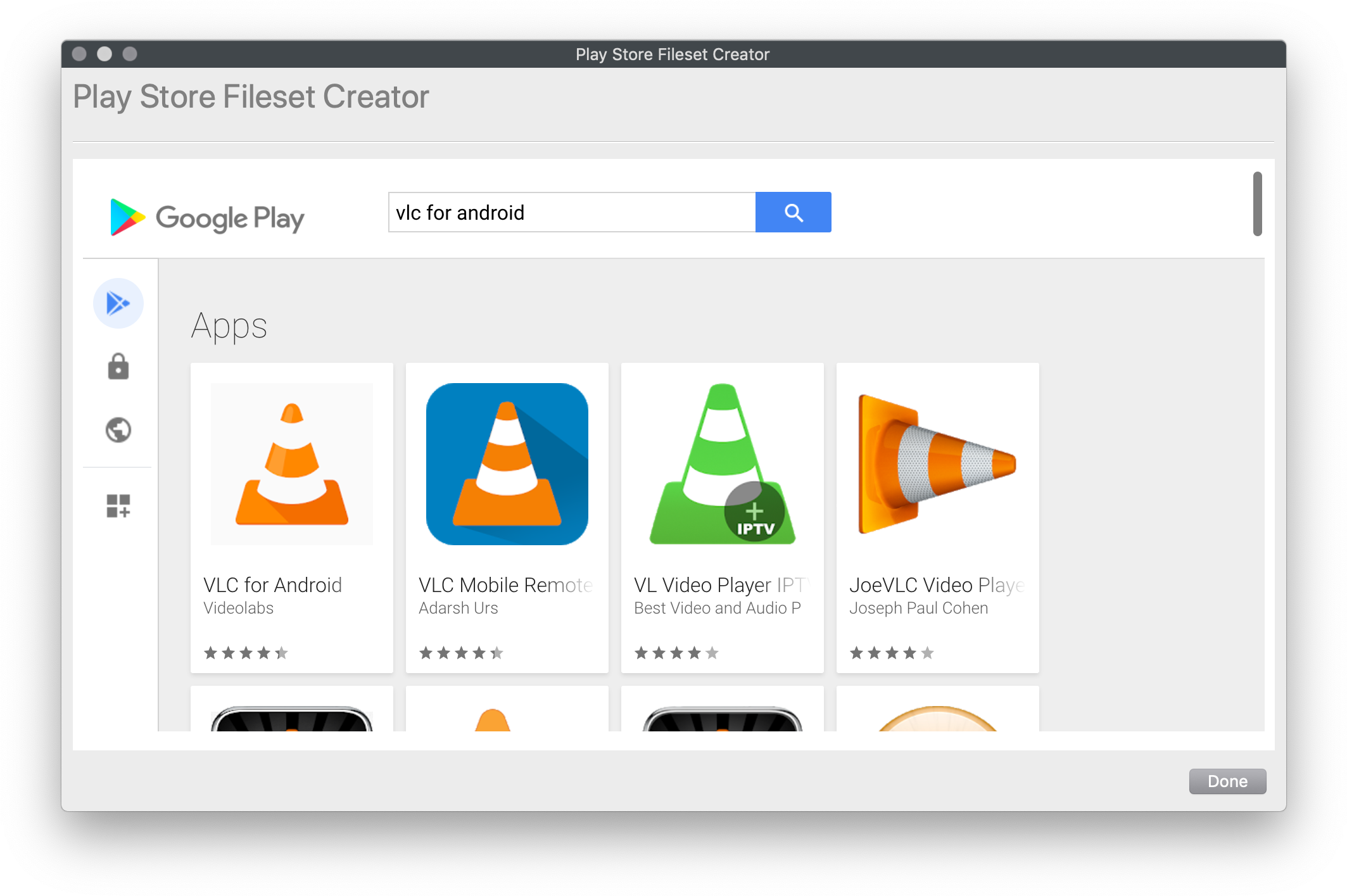Click the Apps section heading

(229, 327)
